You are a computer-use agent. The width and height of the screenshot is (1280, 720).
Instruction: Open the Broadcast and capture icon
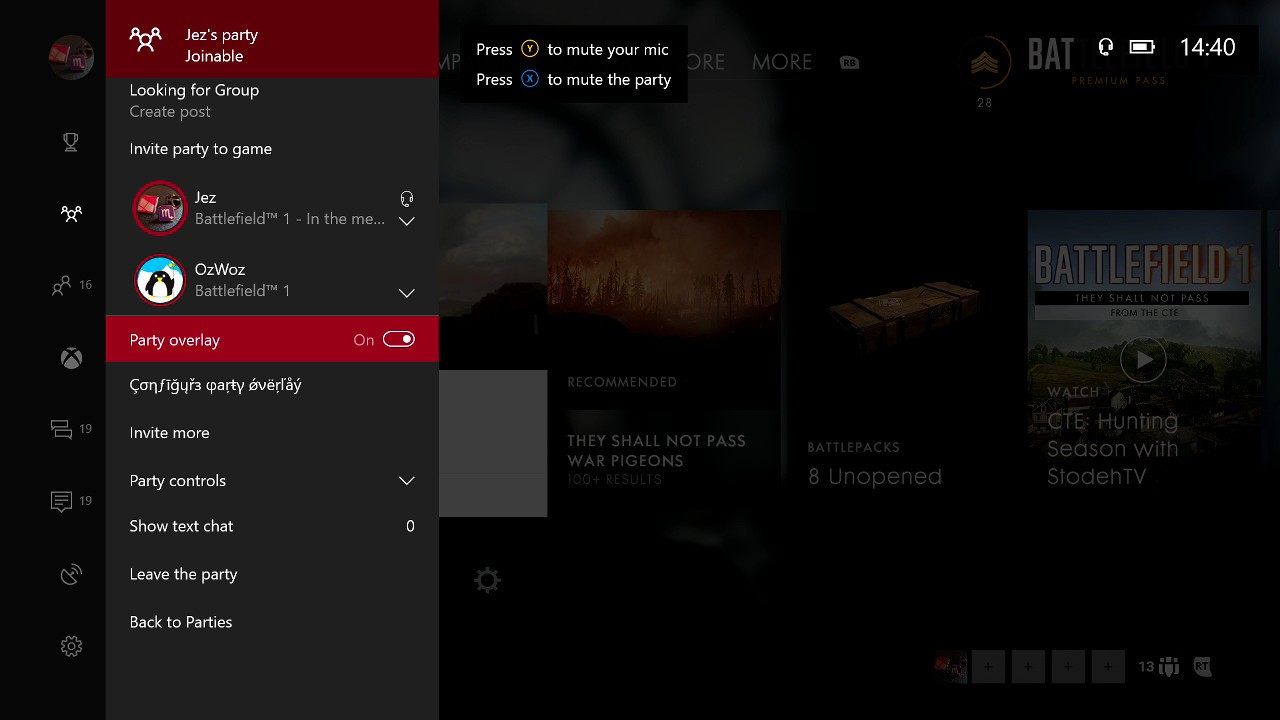coord(70,574)
